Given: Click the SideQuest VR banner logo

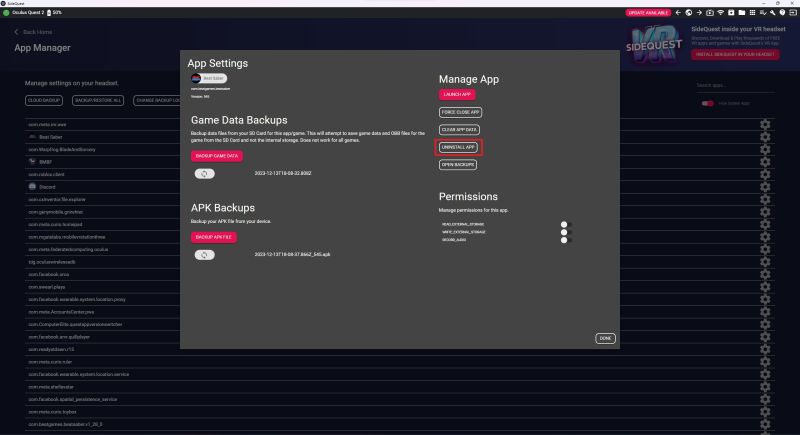Looking at the screenshot, I should 654,45.
